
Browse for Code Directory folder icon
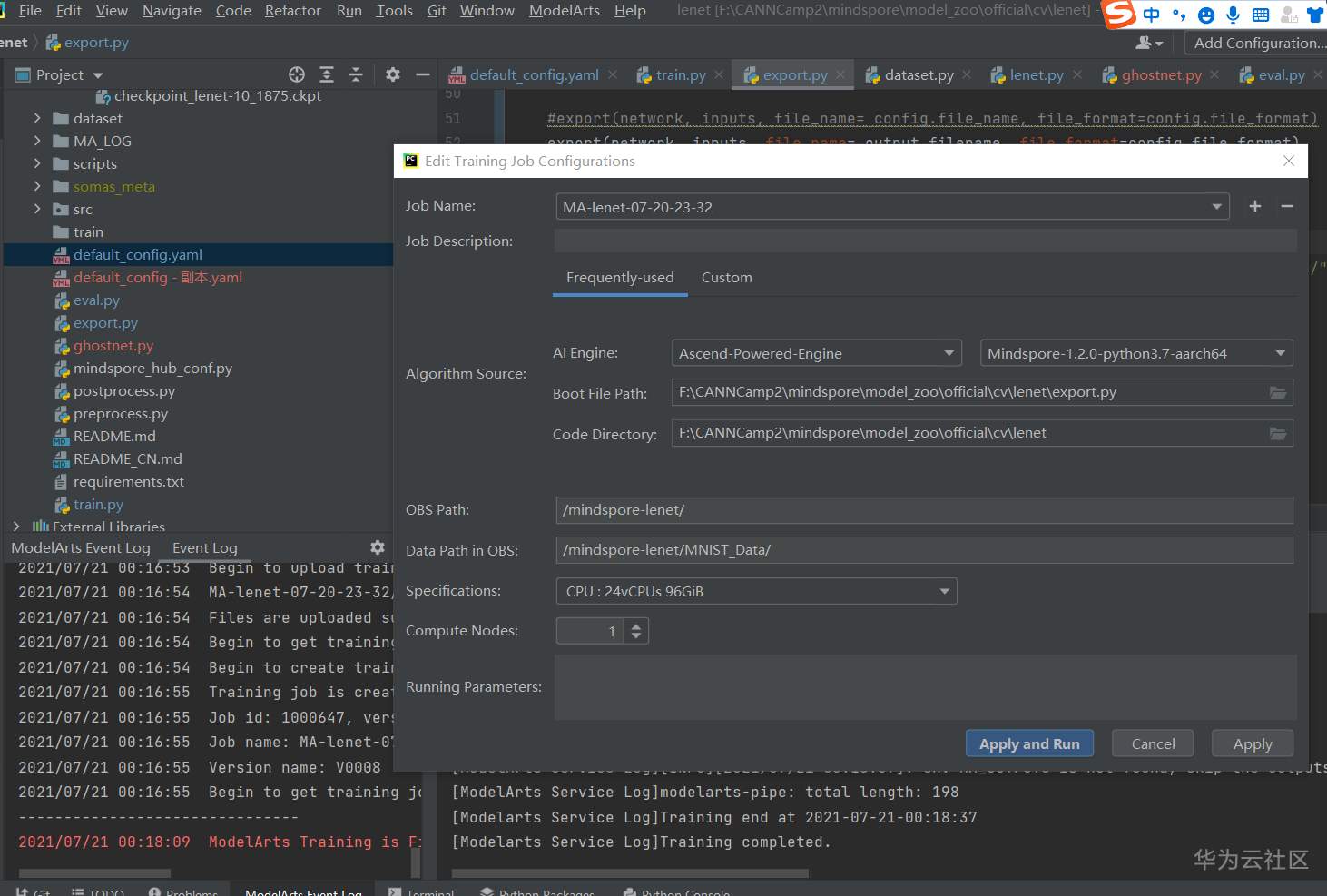tap(1278, 433)
